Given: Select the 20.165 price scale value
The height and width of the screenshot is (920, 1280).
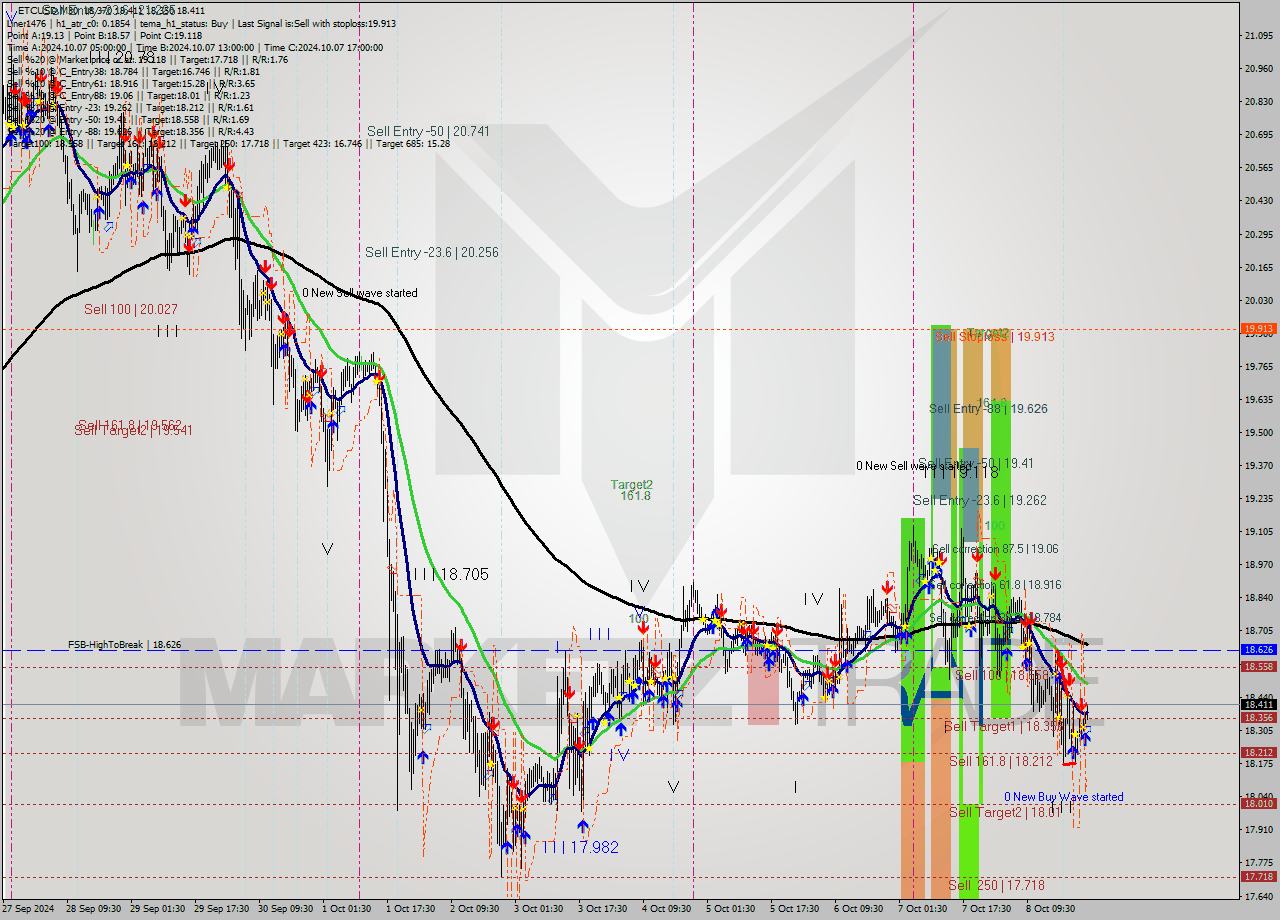Looking at the screenshot, I should point(1259,267).
